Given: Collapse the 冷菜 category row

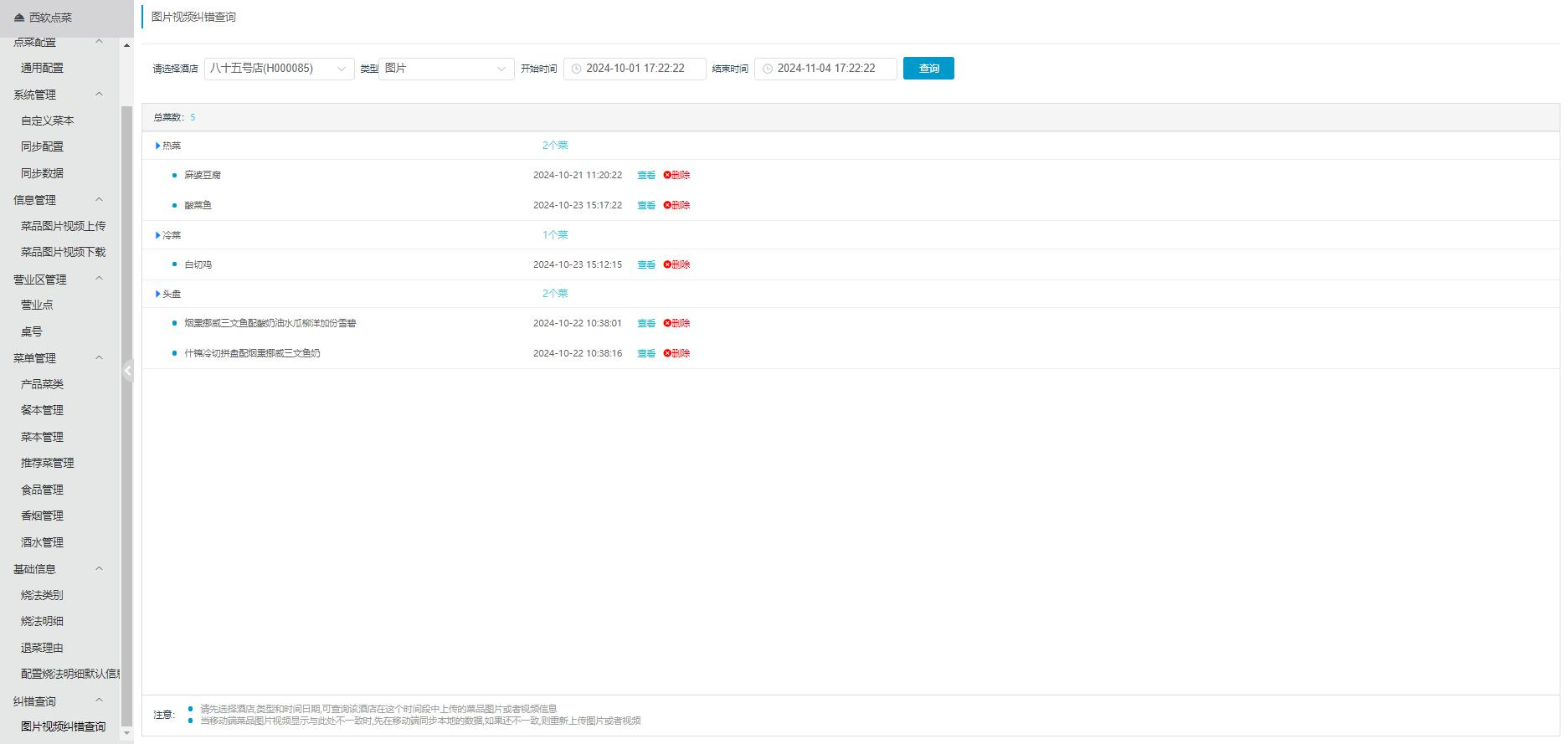Looking at the screenshot, I should [x=158, y=235].
